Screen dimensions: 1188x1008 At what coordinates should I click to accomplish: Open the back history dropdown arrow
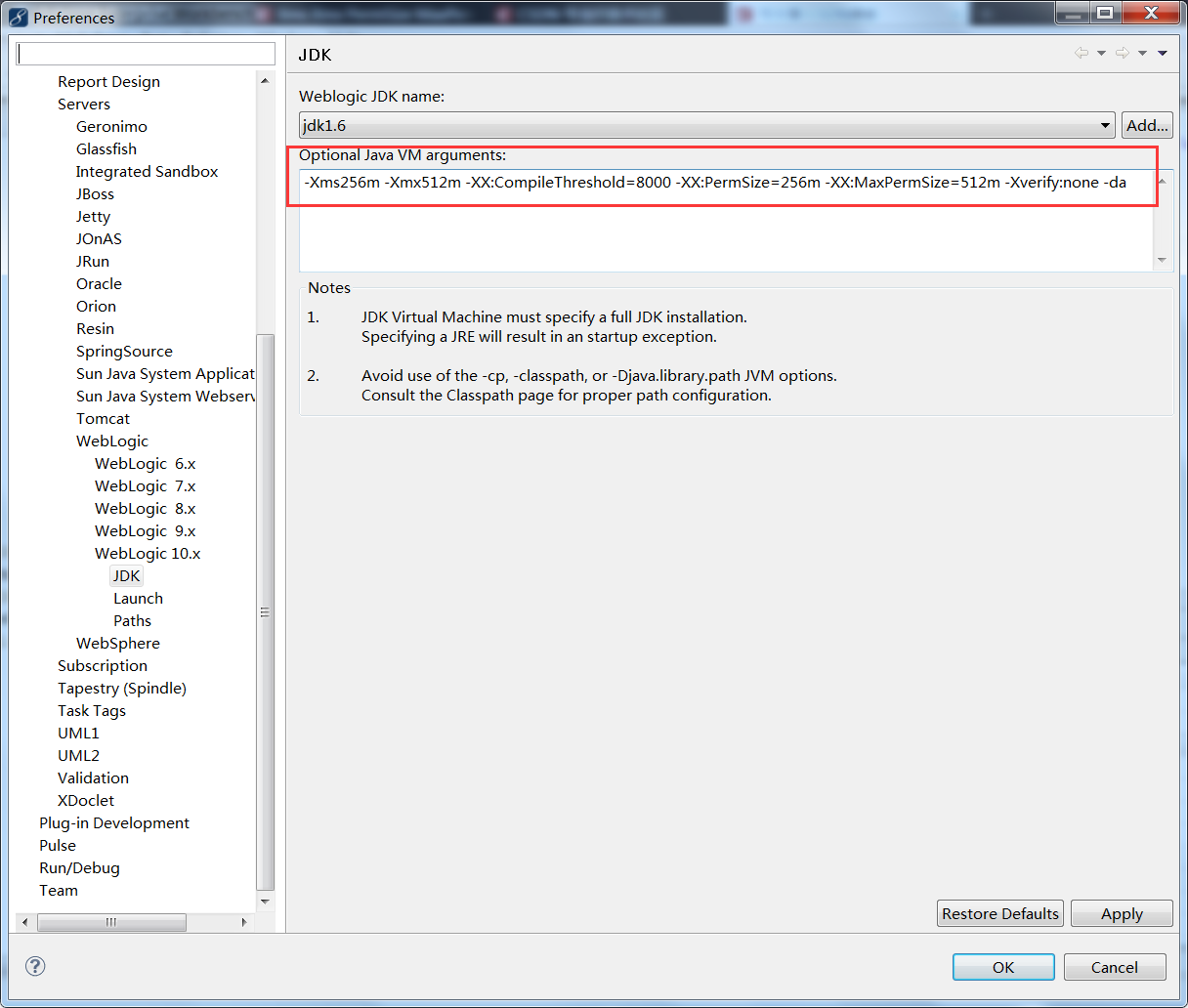click(1101, 53)
